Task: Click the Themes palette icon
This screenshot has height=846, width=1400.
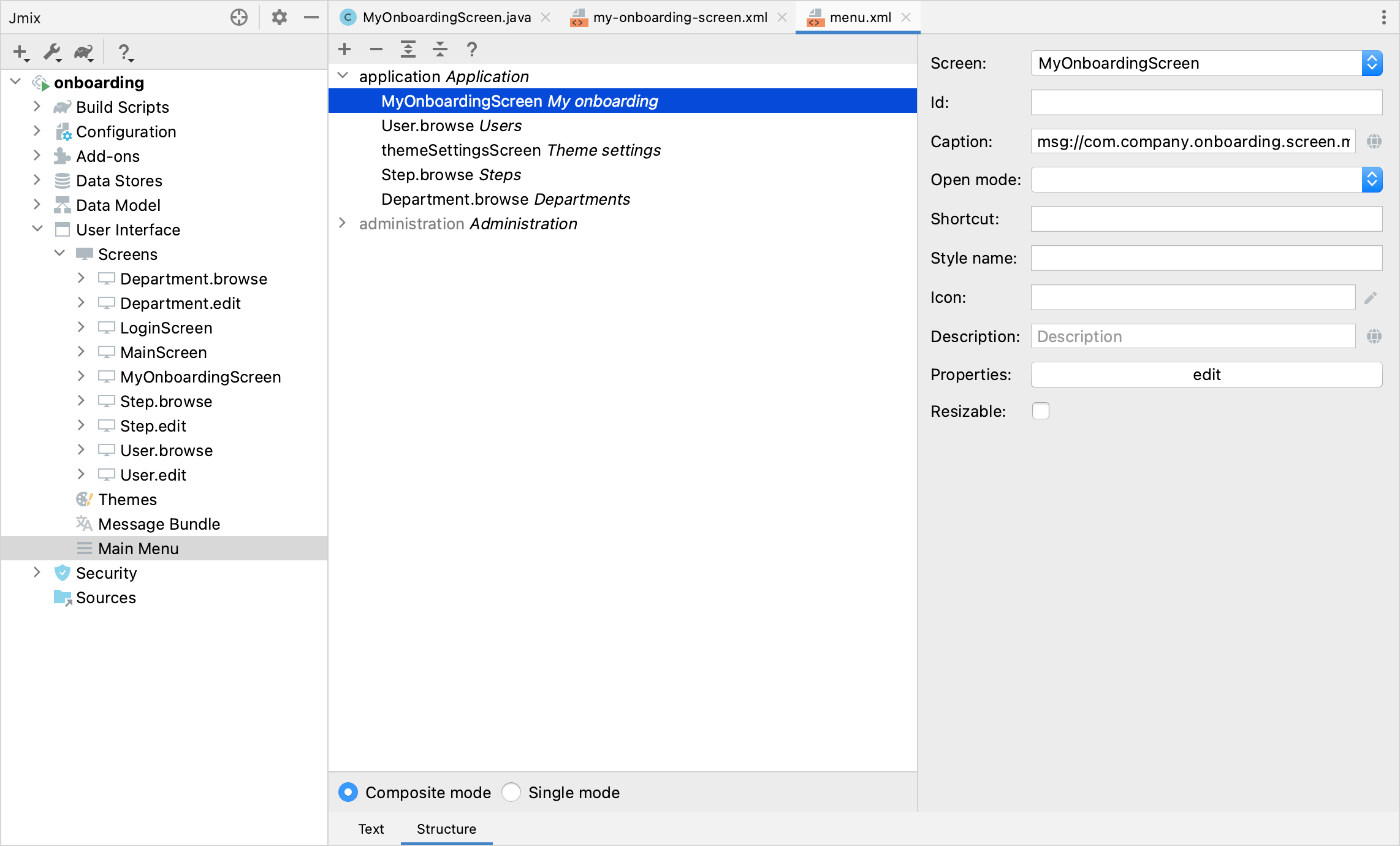Action: (x=84, y=499)
